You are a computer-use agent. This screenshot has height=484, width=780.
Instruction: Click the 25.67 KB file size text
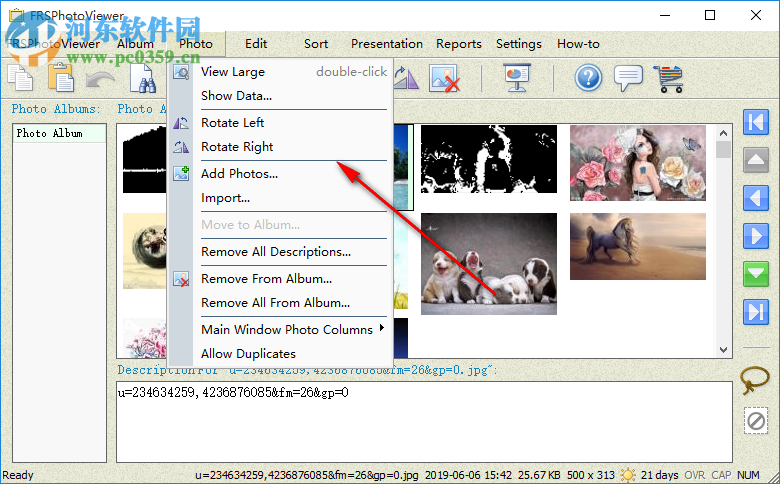click(x=539, y=475)
